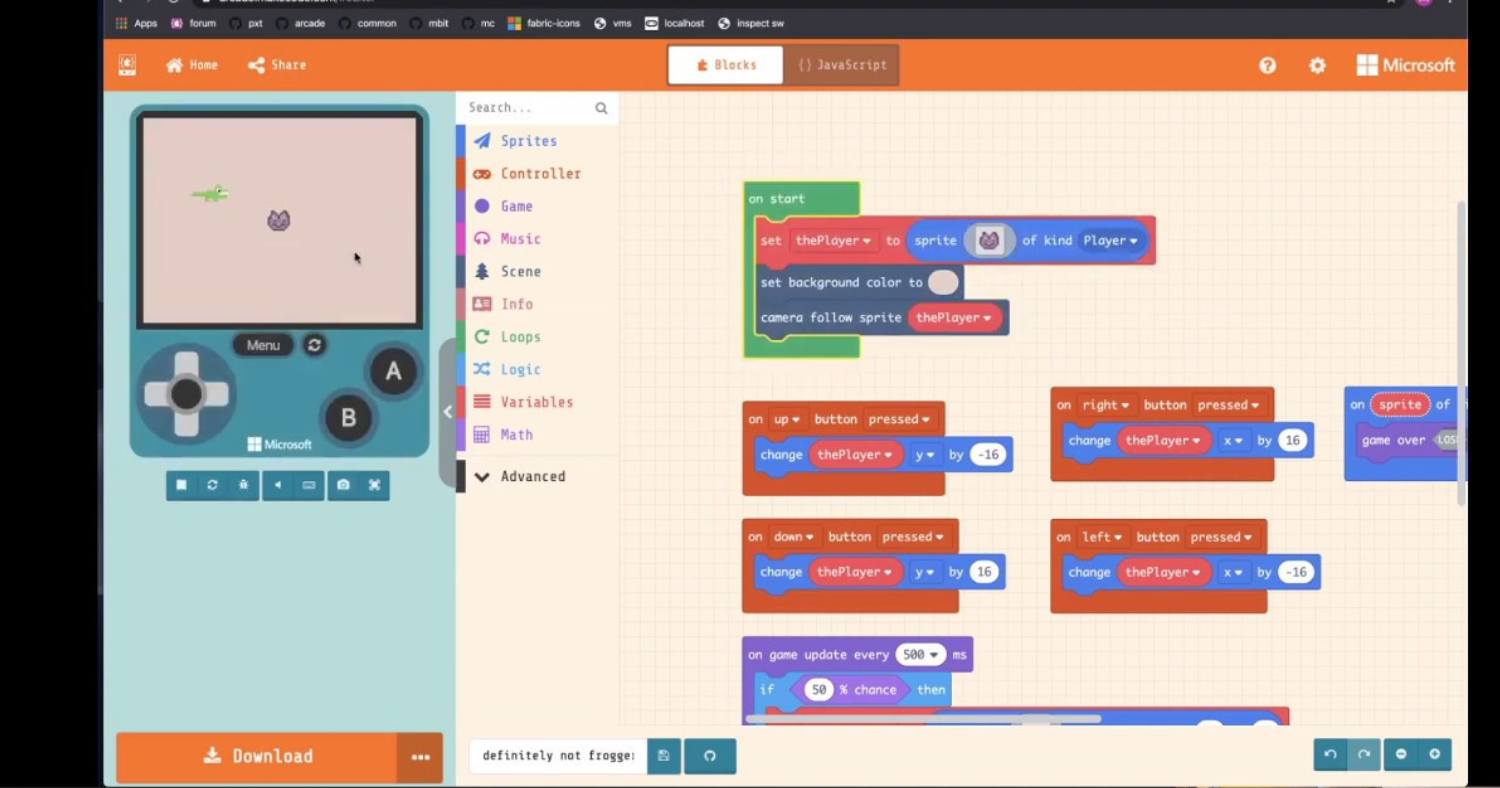Click the horizontal workspace scrollbar
Viewport: 1500px width, 788px height.
pyautogui.click(x=923, y=718)
